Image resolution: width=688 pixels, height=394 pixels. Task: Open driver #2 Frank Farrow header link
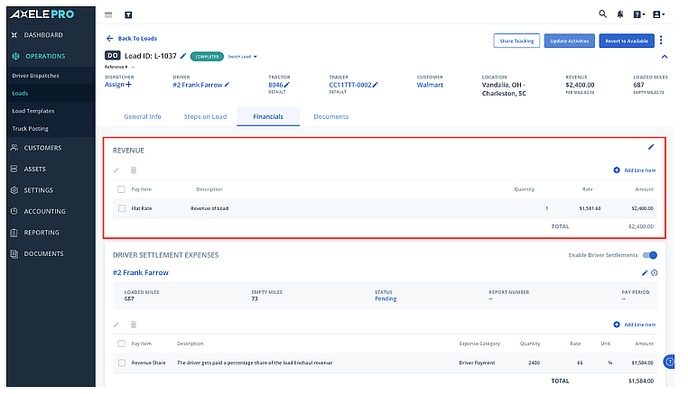197,85
